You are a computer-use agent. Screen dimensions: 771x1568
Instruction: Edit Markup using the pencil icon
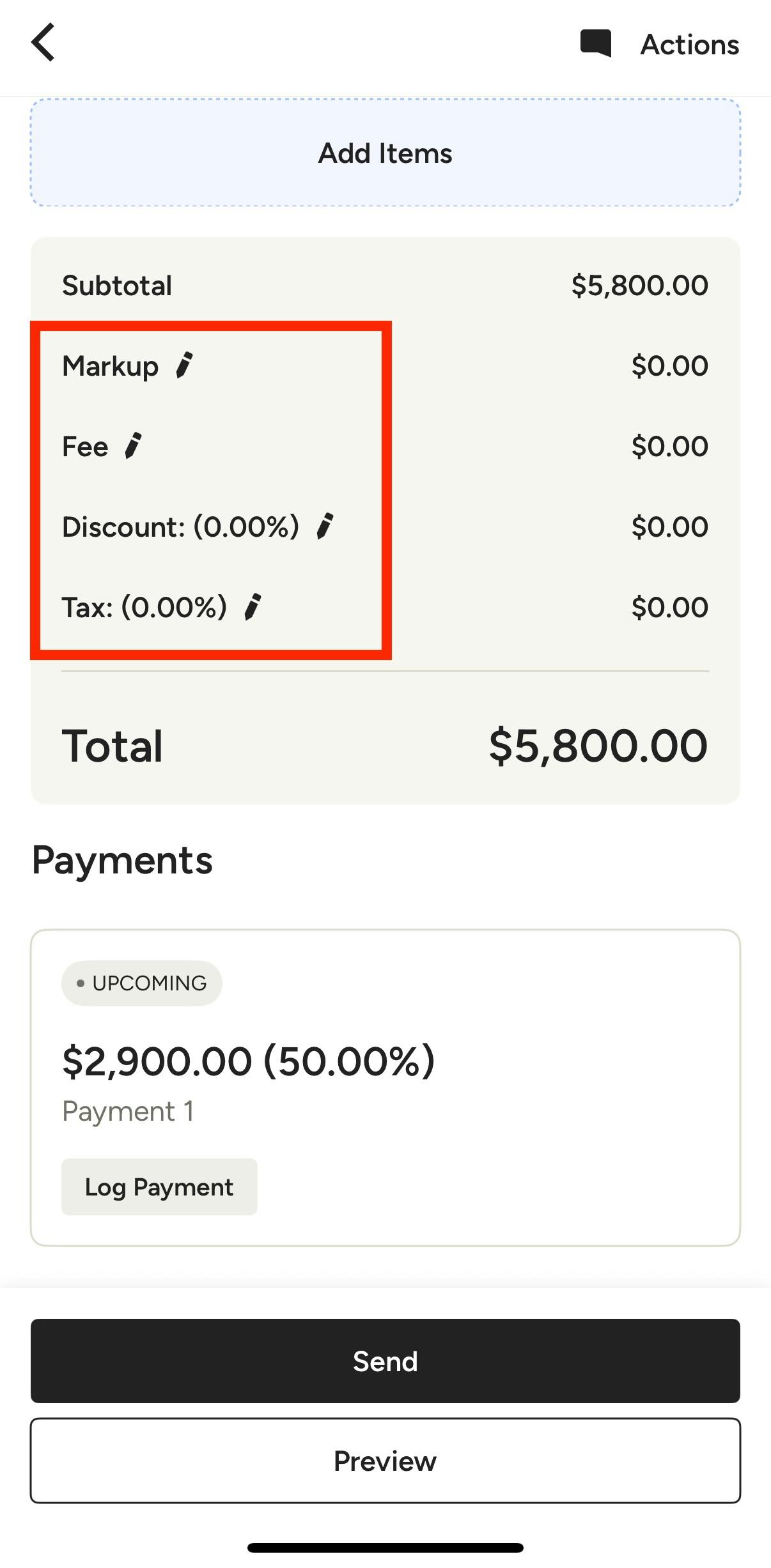pyautogui.click(x=184, y=365)
